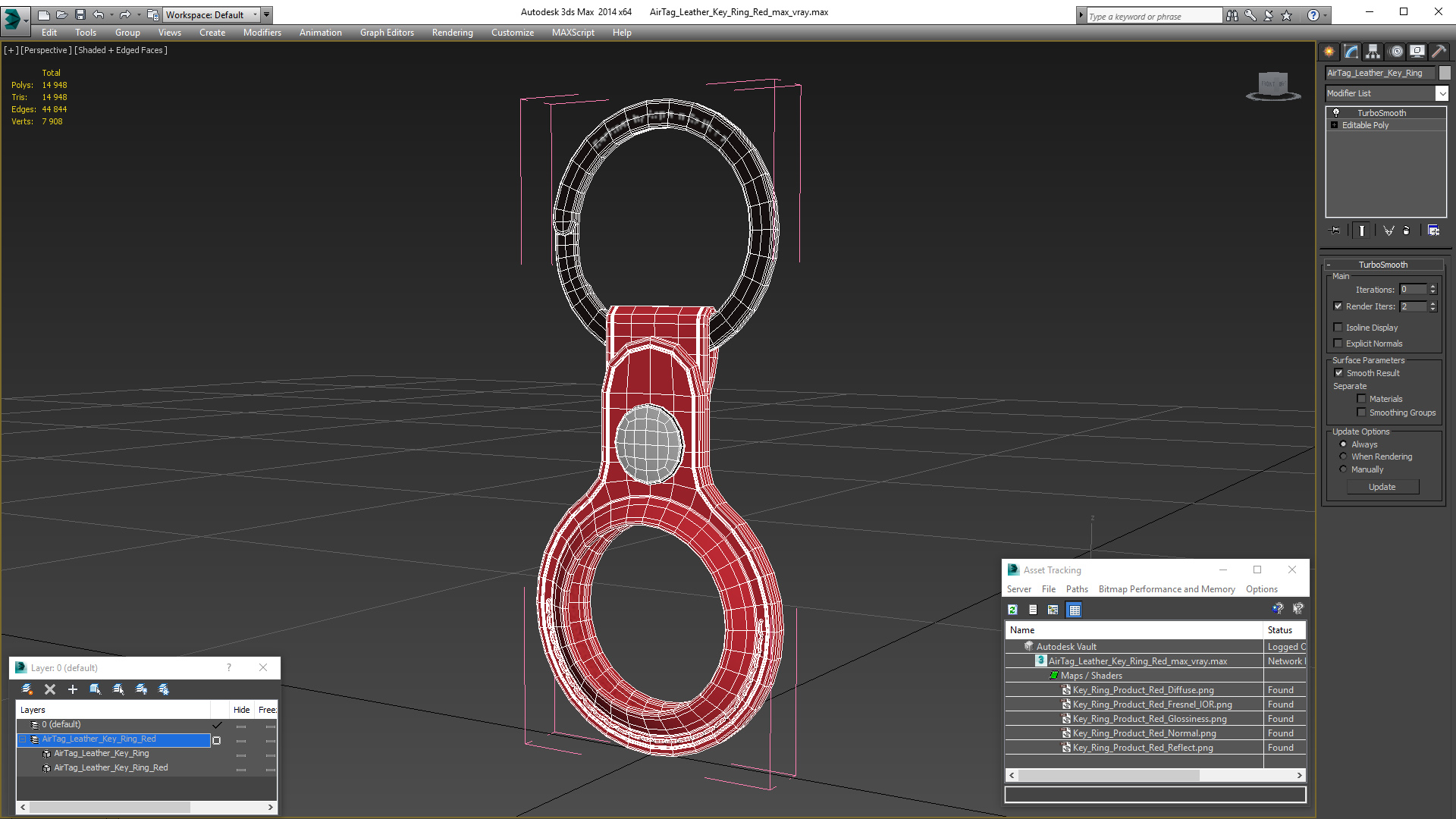
Task: Increase Iterations spinner value
Action: [x=1432, y=287]
